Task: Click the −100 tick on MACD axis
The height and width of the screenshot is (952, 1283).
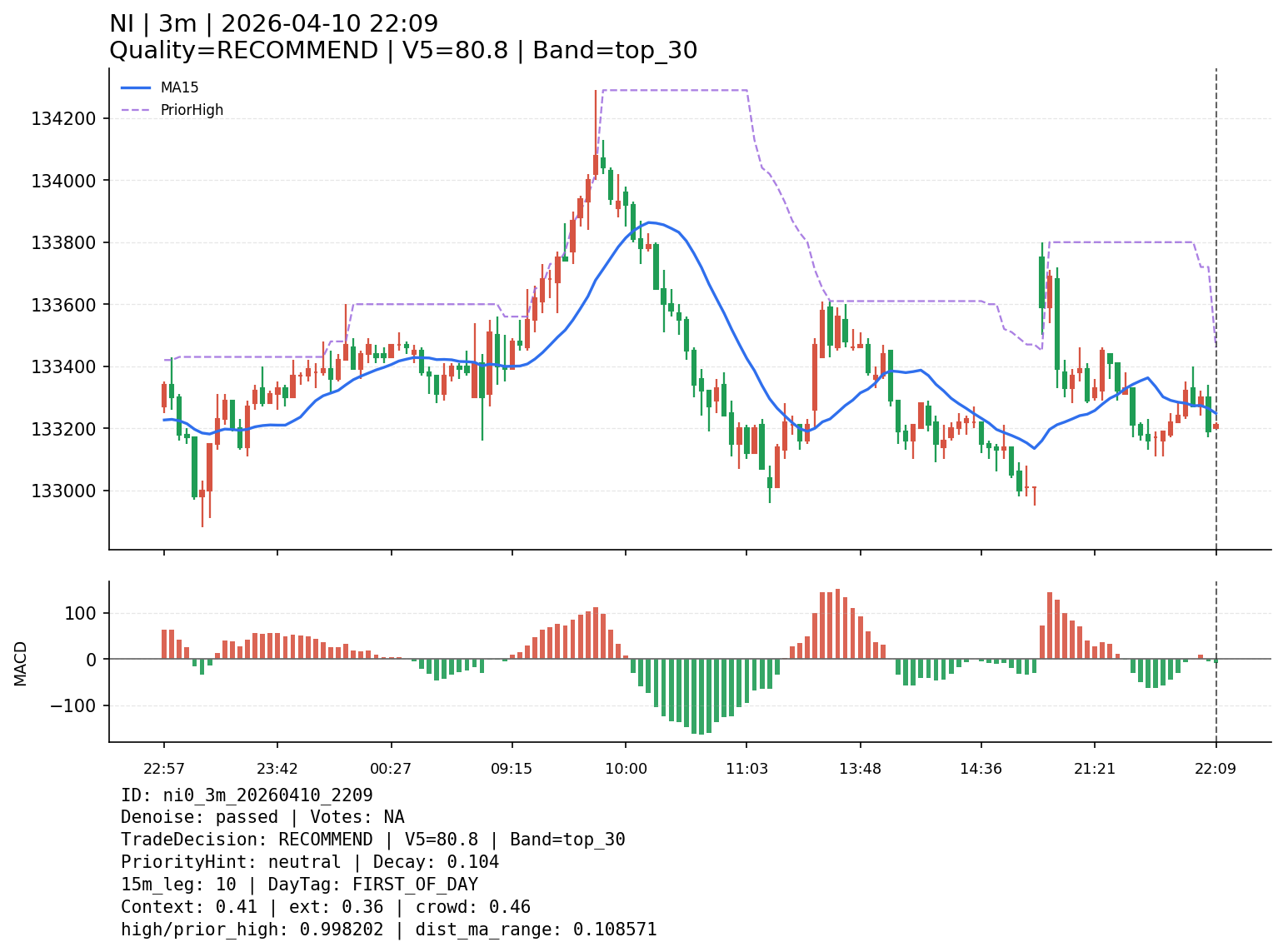Action: pyautogui.click(x=75, y=705)
